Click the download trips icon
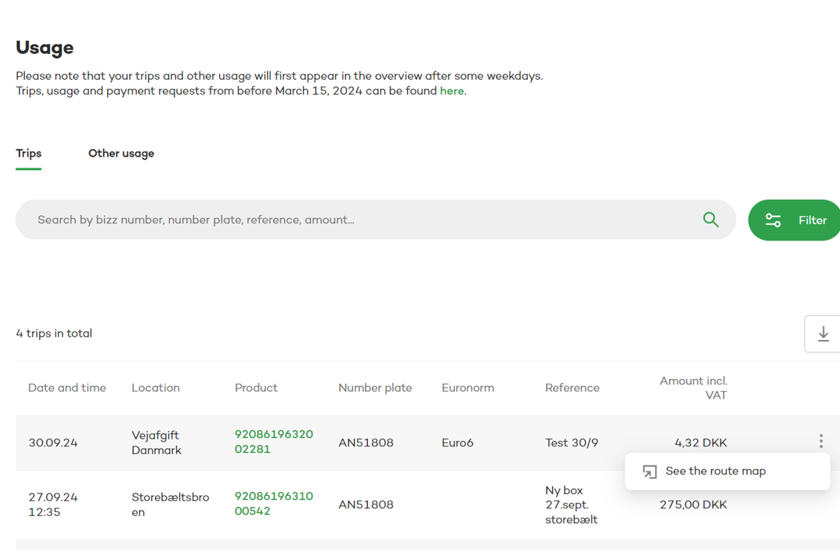The height and width of the screenshot is (560, 840). click(x=823, y=334)
